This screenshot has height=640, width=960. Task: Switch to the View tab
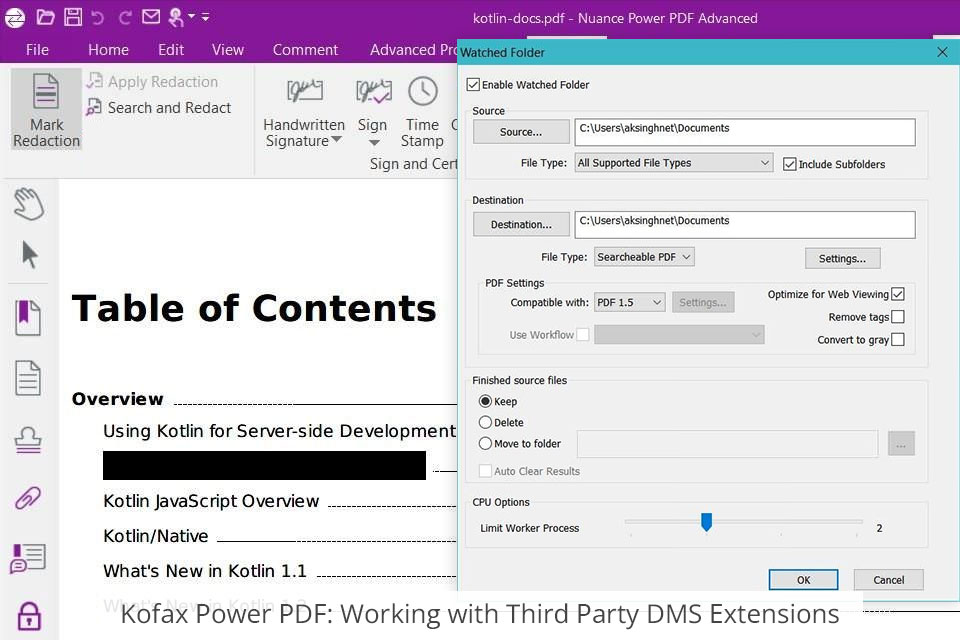pyautogui.click(x=228, y=50)
